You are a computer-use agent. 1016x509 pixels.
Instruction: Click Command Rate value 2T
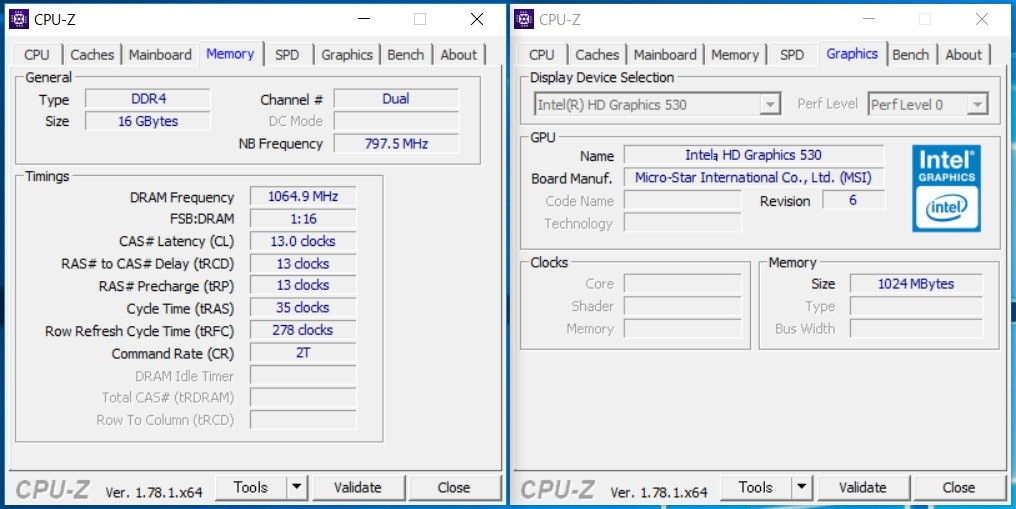303,353
